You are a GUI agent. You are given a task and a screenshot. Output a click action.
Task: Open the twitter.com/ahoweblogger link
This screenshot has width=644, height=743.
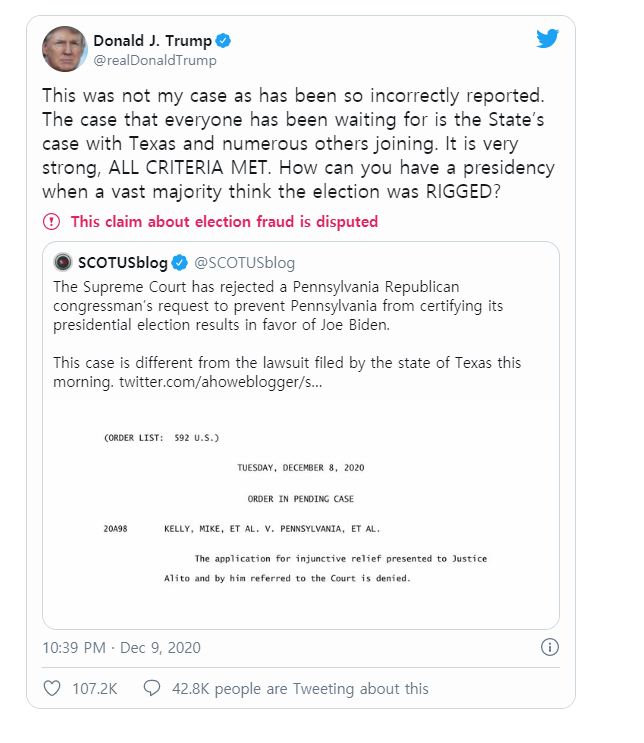click(x=220, y=381)
